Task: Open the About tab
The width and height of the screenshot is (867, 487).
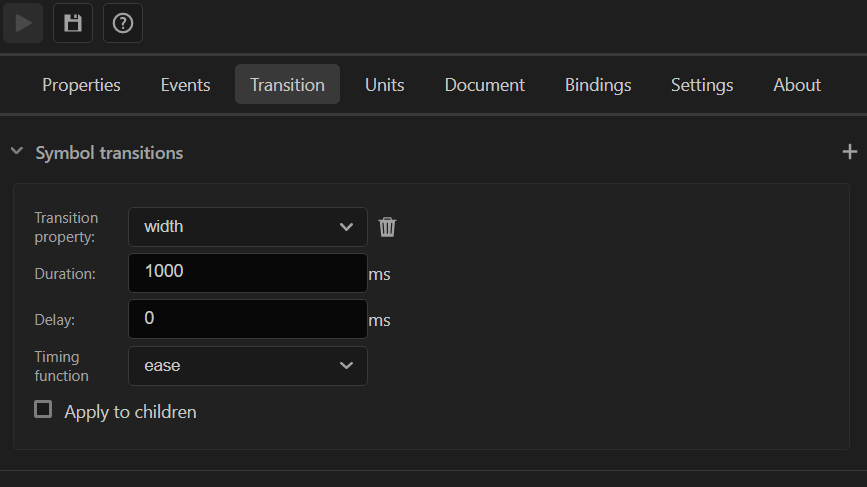Action: (797, 85)
